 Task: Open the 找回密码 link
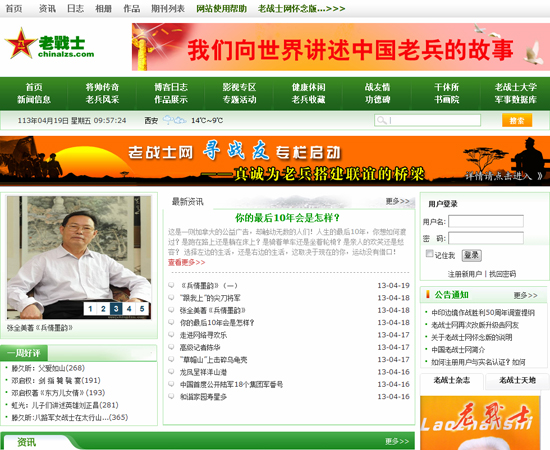[502, 274]
